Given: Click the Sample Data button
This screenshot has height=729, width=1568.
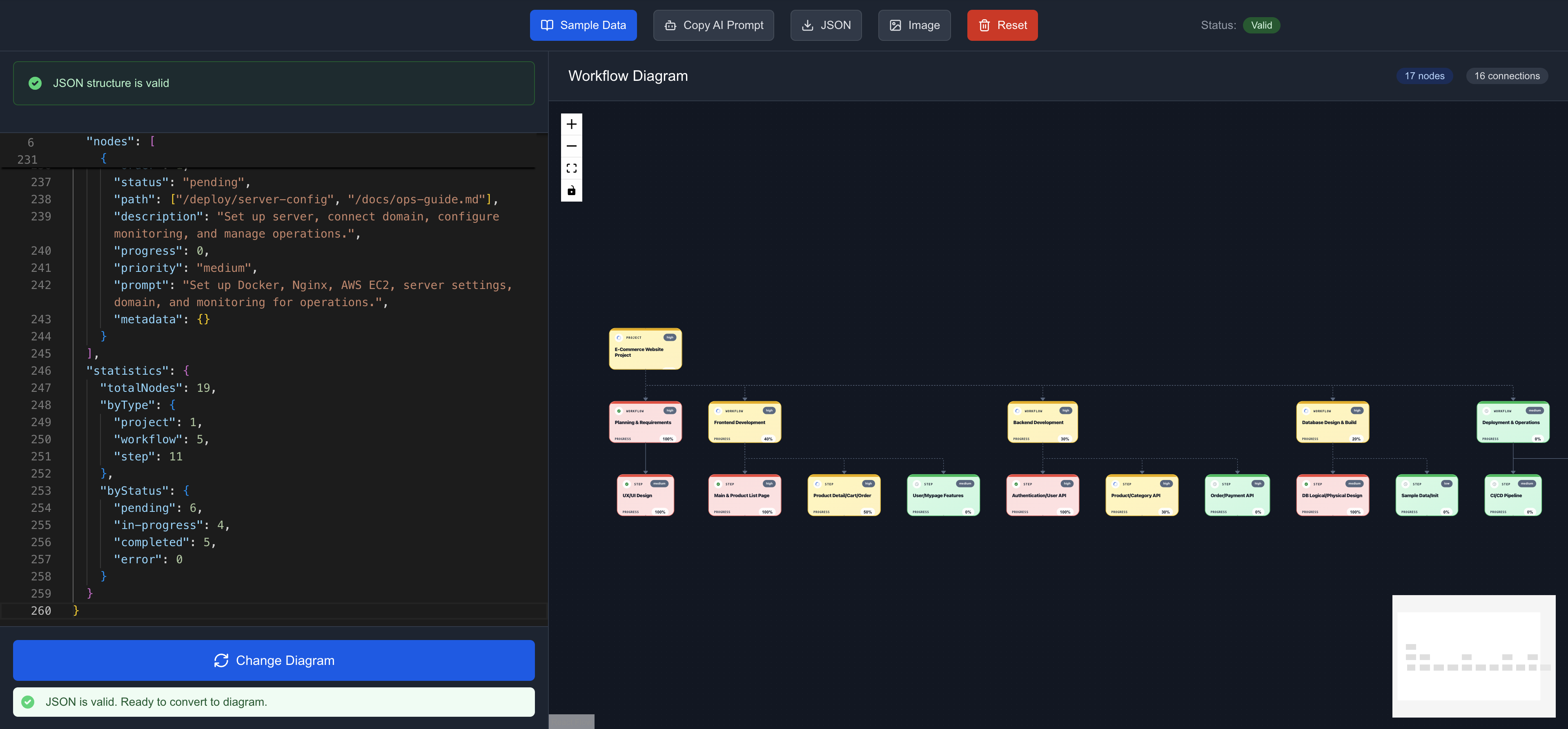Looking at the screenshot, I should coord(583,25).
